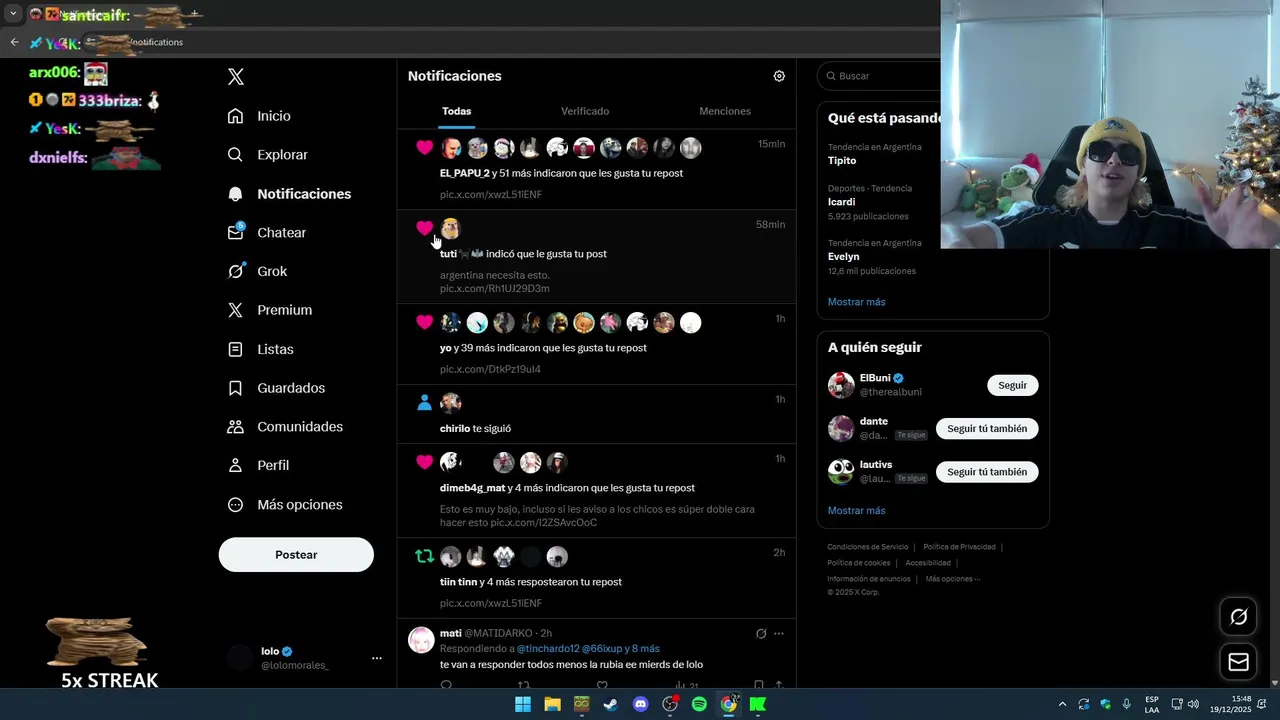Click the repost icon on tiin tinn notification

pos(424,556)
